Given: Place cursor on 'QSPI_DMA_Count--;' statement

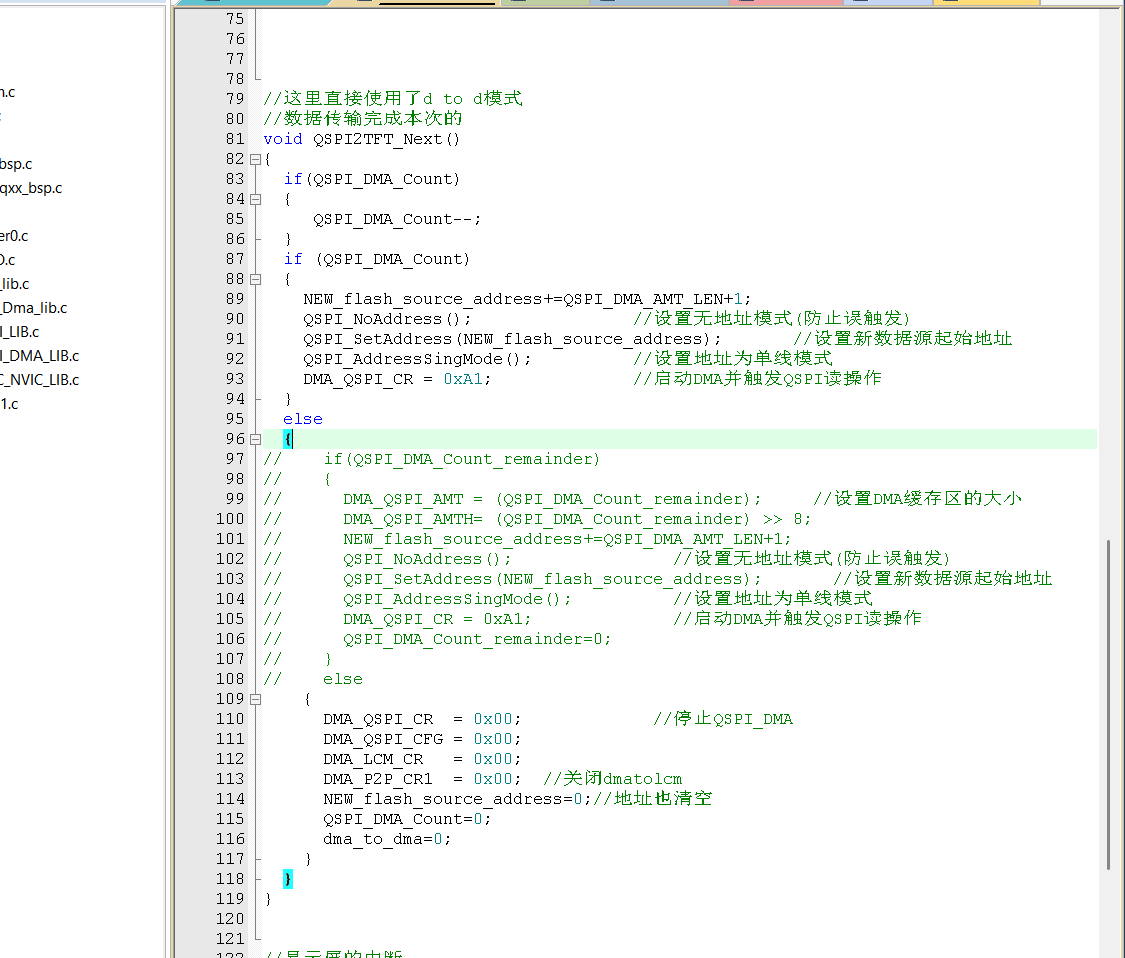Looking at the screenshot, I should (397, 220).
